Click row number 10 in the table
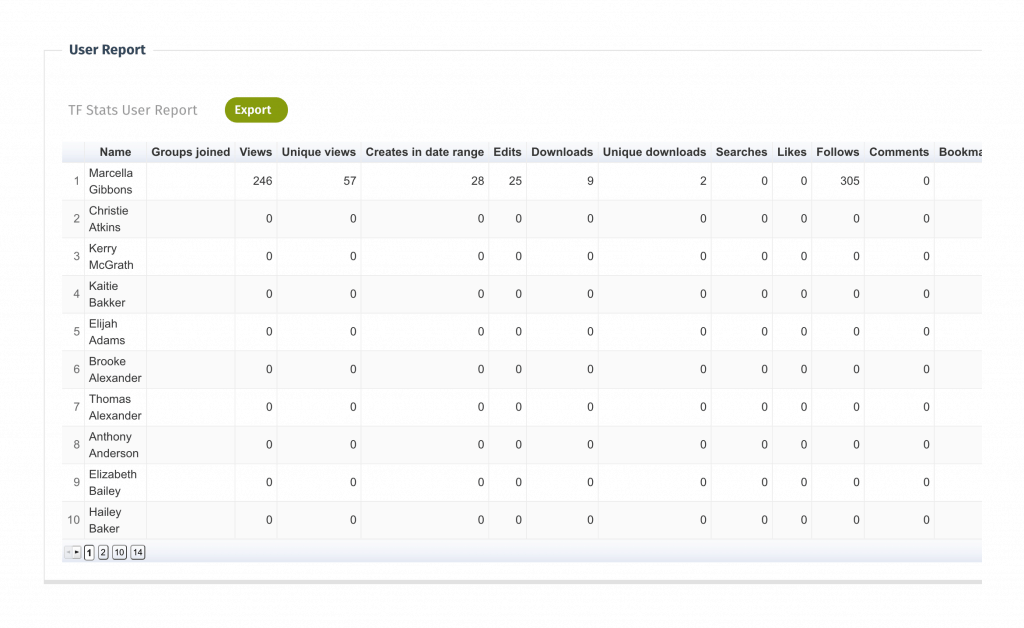This screenshot has width=1024, height=628. [x=74, y=520]
